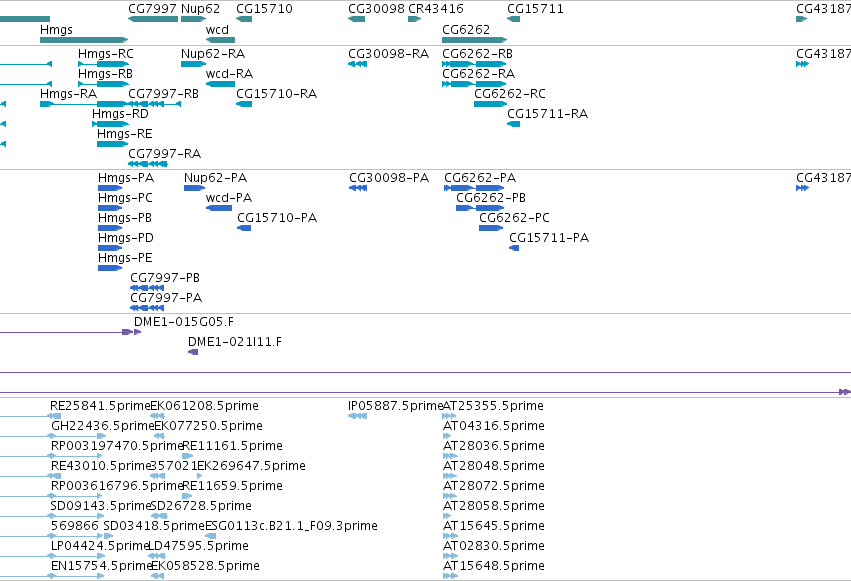Select protein wcd-PA
The height and width of the screenshot is (581, 851).
coord(219,208)
